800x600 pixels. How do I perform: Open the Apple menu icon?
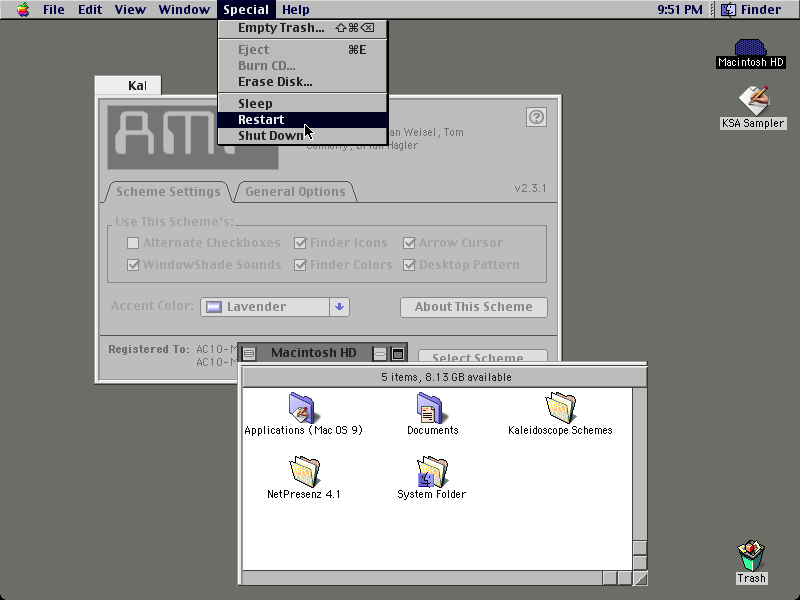point(22,9)
